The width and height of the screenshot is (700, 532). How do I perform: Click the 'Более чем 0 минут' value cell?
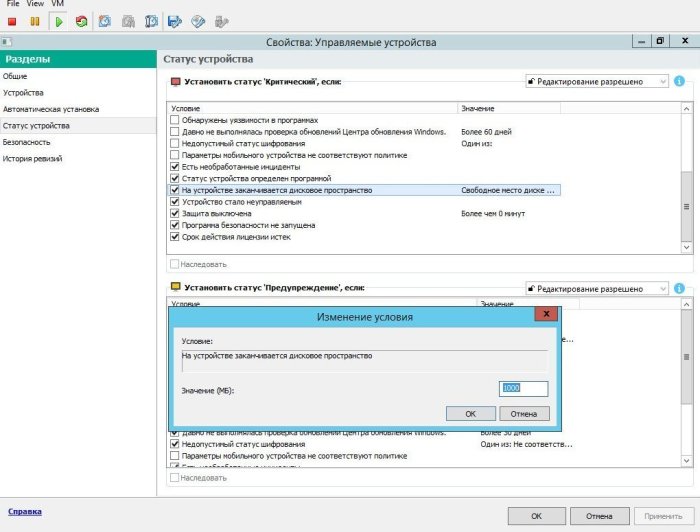click(x=493, y=213)
